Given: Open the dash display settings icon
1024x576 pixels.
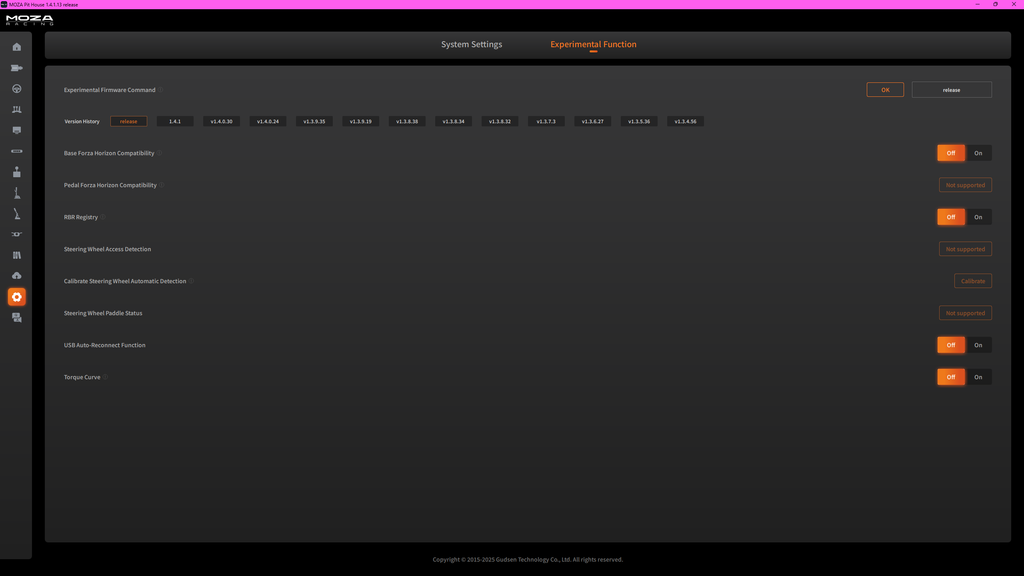Looking at the screenshot, I should click(16, 131).
